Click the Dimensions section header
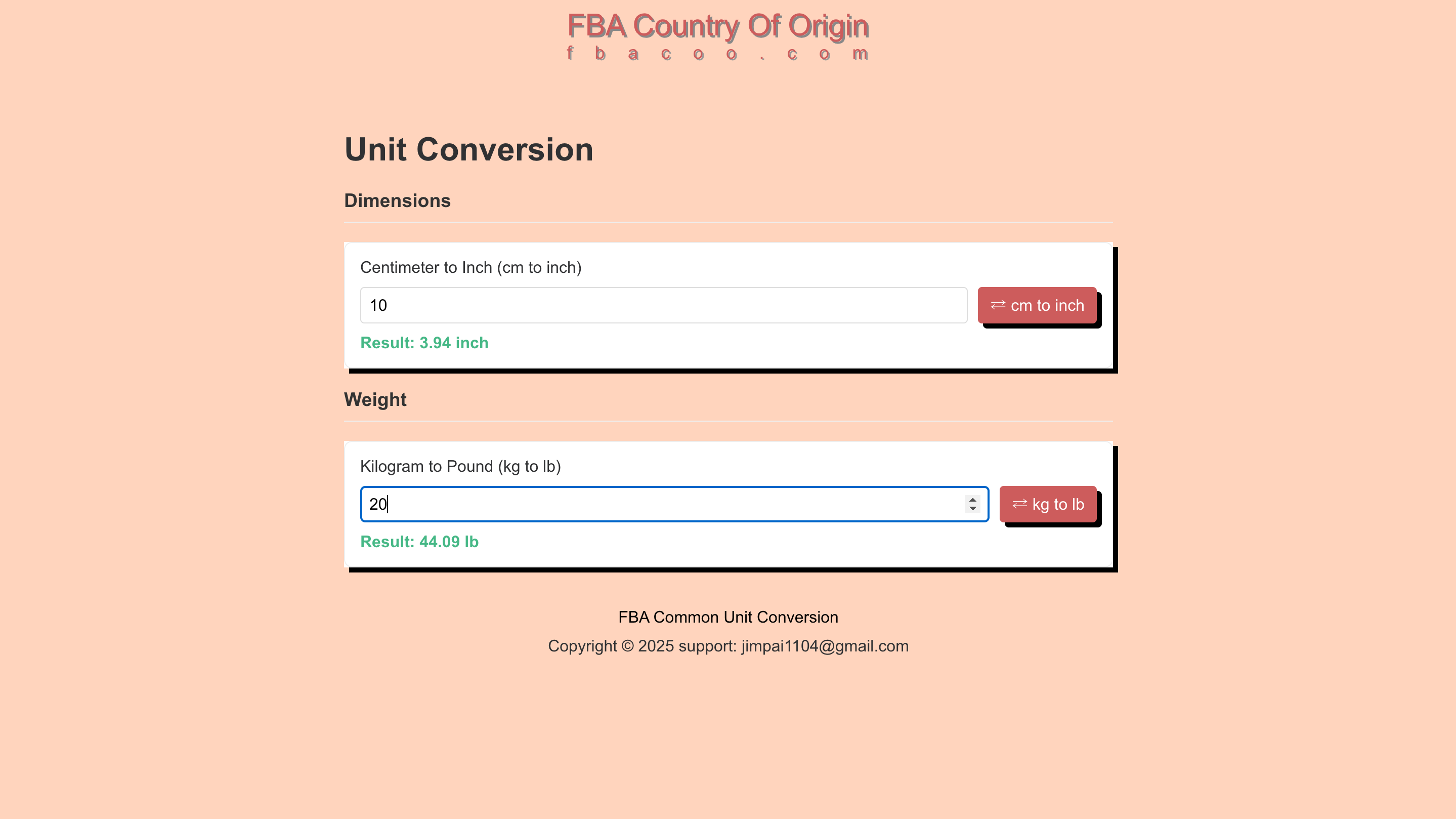This screenshot has width=1456, height=819. 397,200
